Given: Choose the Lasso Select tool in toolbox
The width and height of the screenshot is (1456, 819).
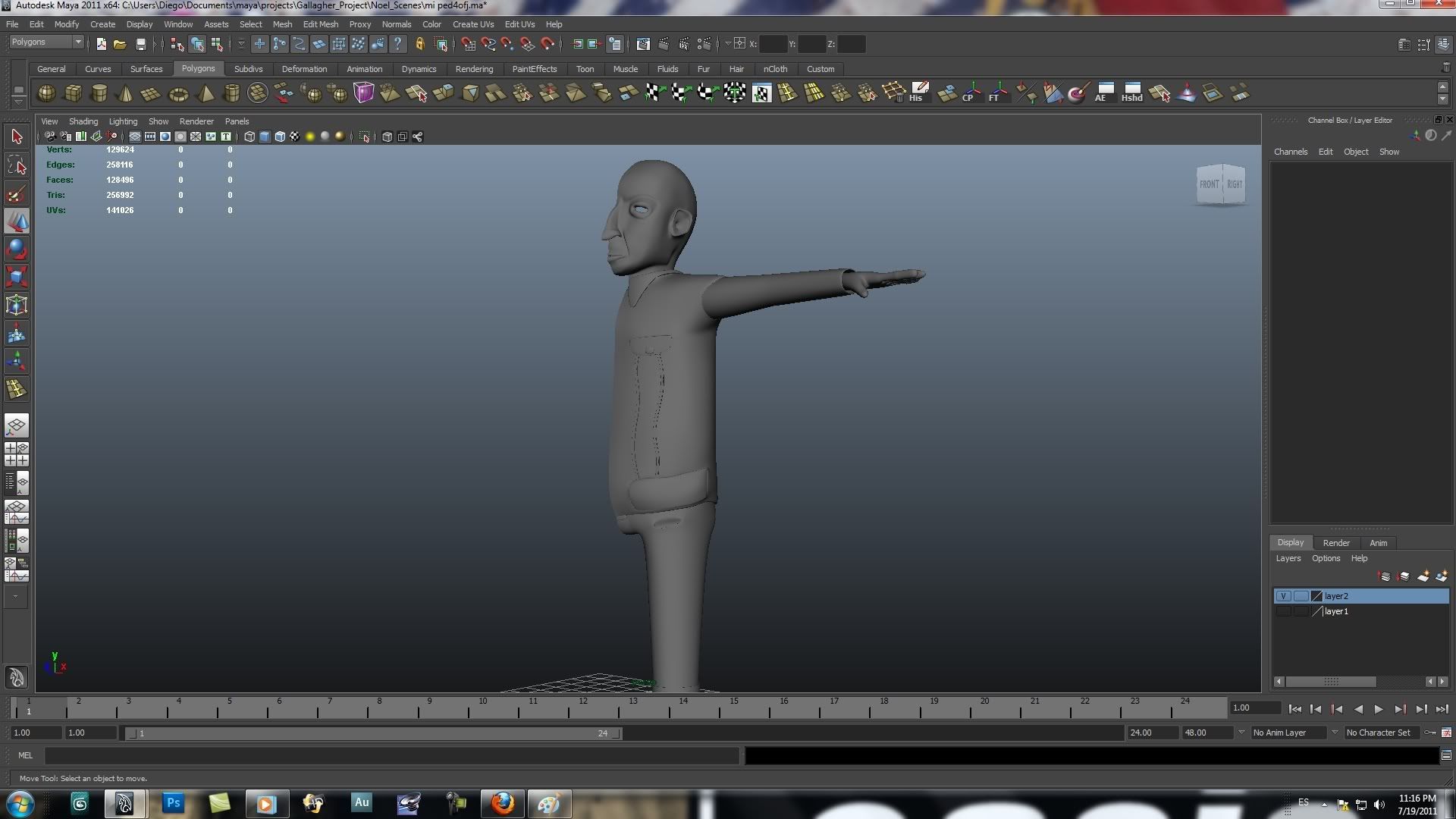Looking at the screenshot, I should tap(17, 165).
